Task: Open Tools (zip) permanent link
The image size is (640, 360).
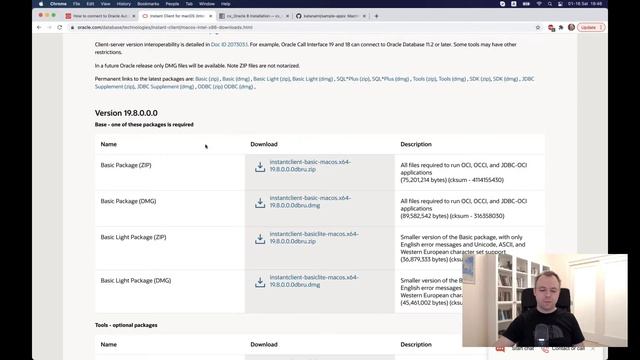Action: tap(424, 79)
